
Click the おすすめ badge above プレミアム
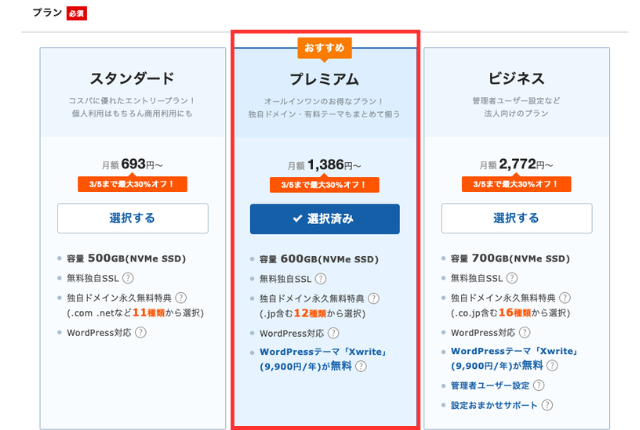[x=324, y=47]
